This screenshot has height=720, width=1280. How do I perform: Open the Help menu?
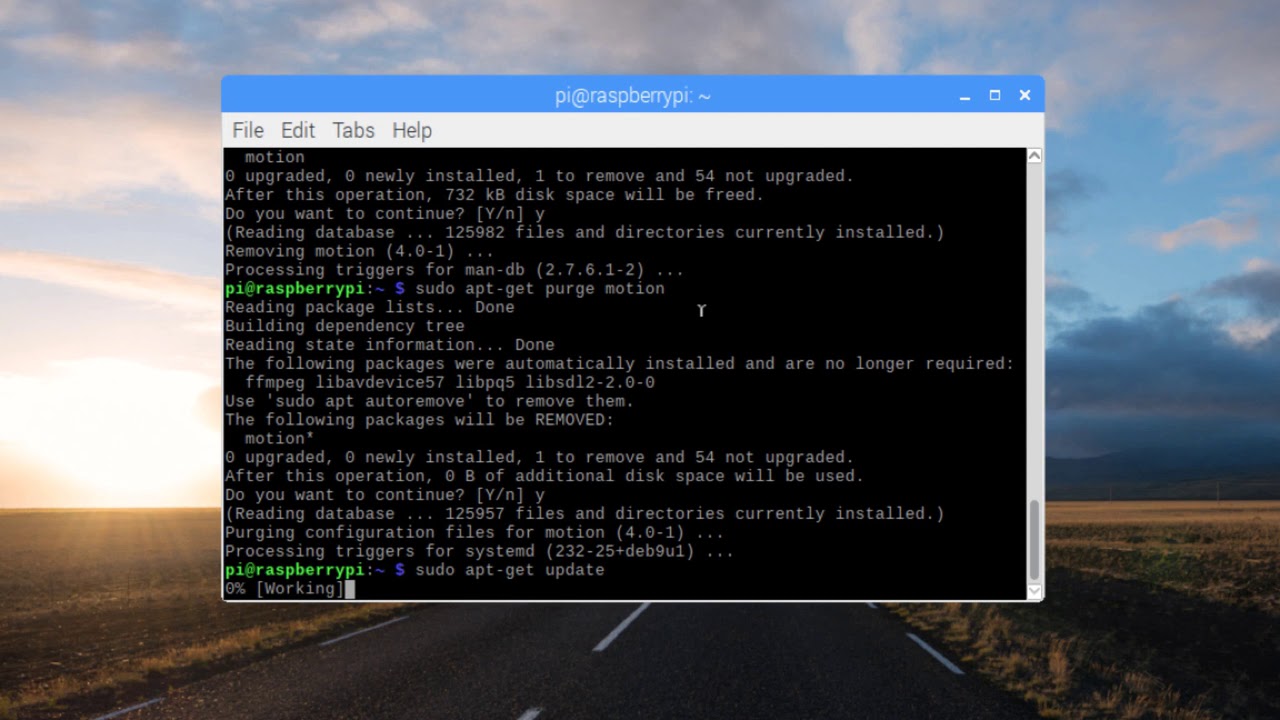(412, 130)
